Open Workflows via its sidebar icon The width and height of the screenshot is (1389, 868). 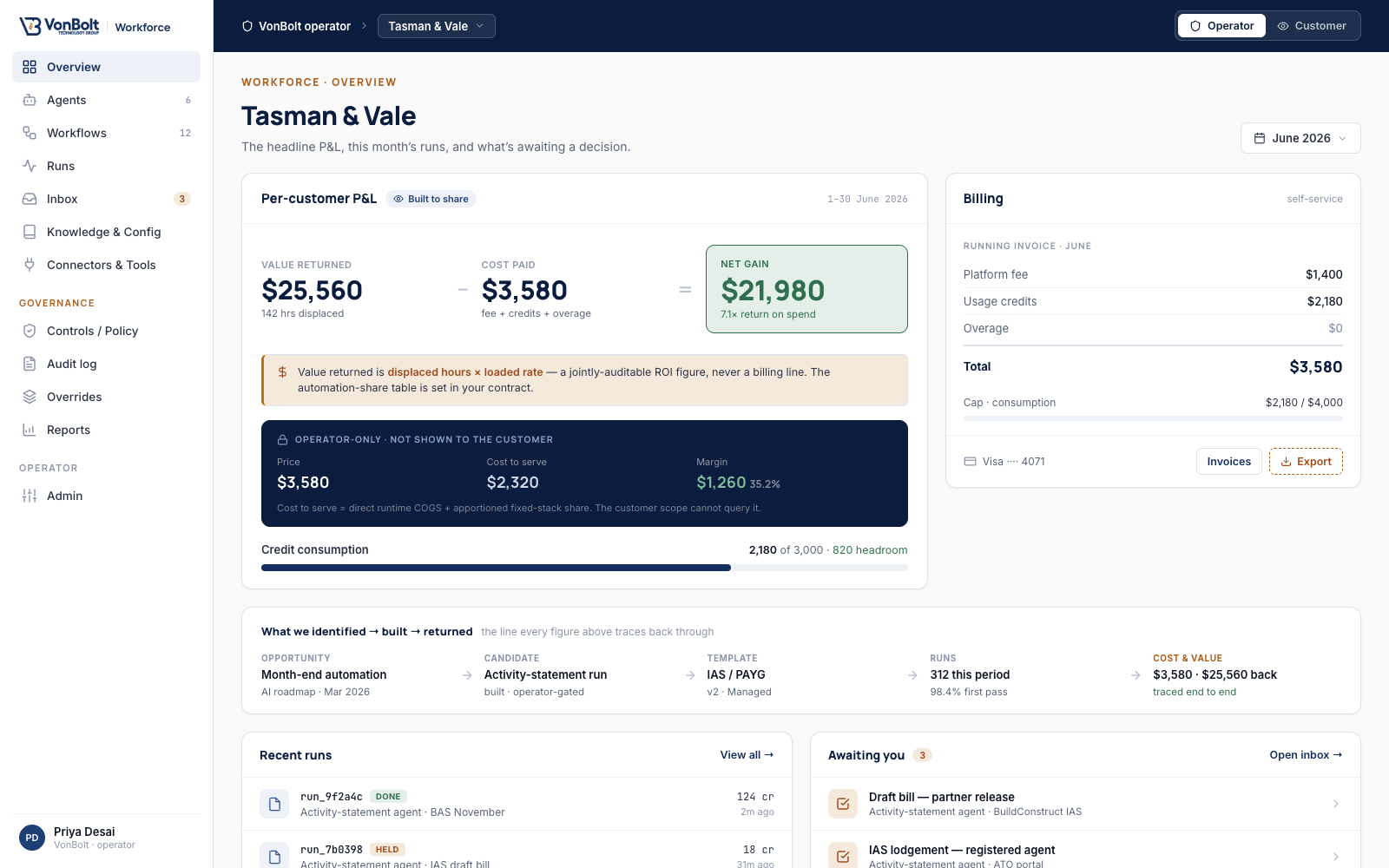tap(30, 133)
